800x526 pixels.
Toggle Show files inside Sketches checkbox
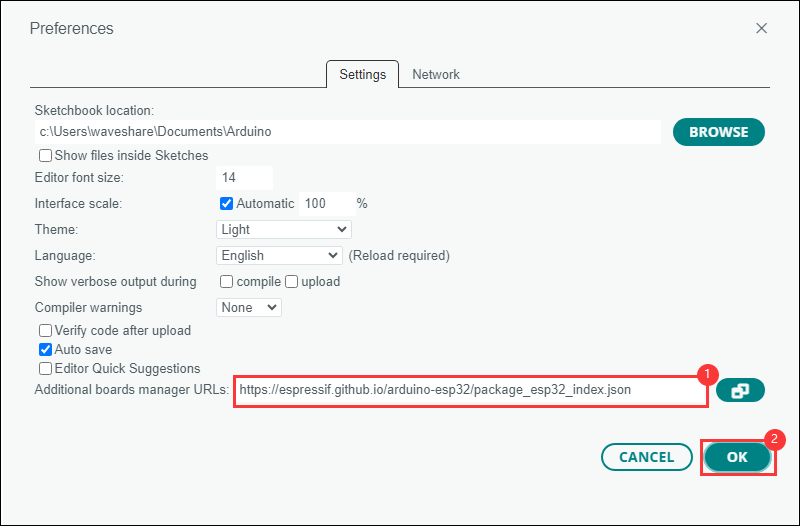coord(45,155)
